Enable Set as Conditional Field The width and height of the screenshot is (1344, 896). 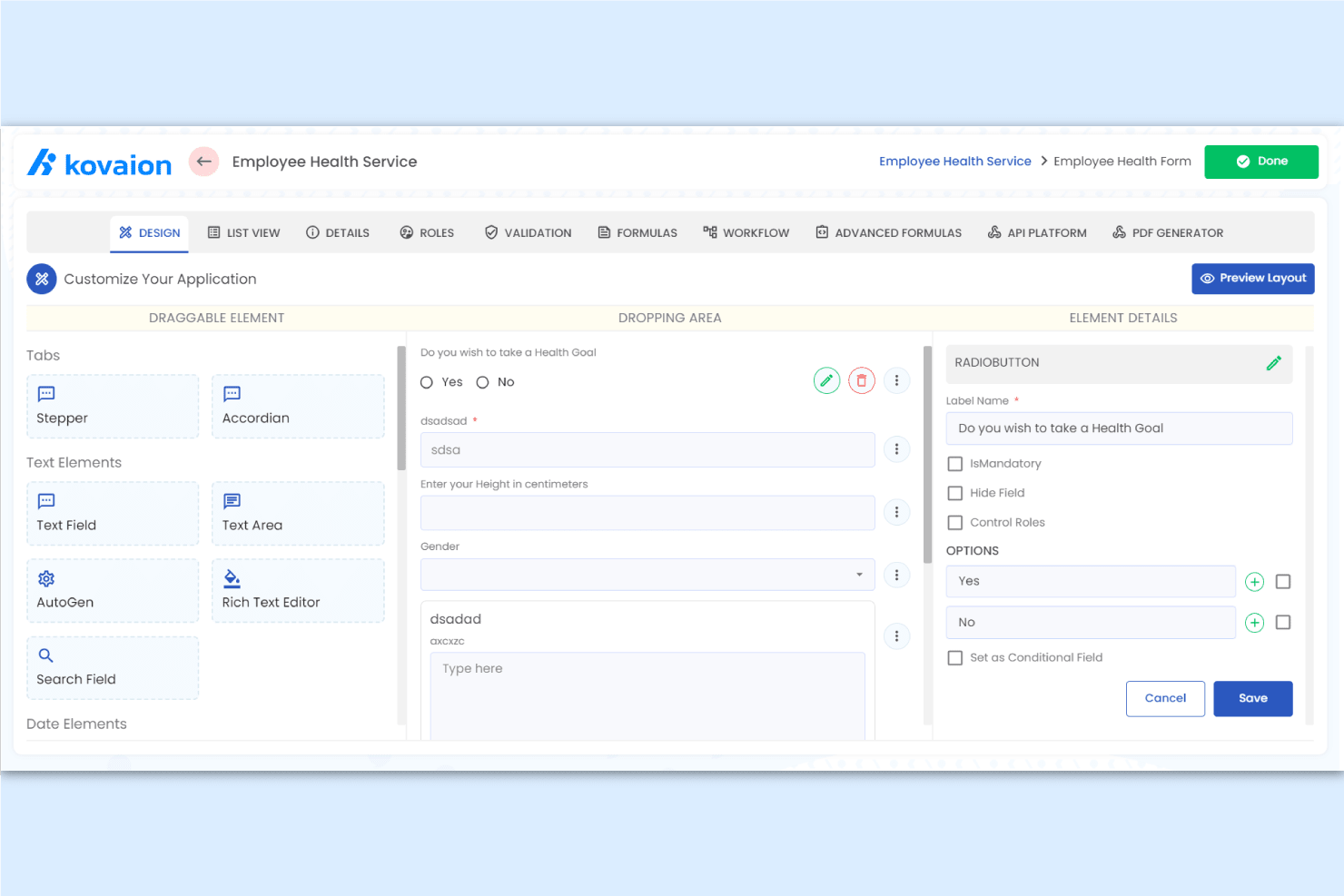[x=954, y=657]
